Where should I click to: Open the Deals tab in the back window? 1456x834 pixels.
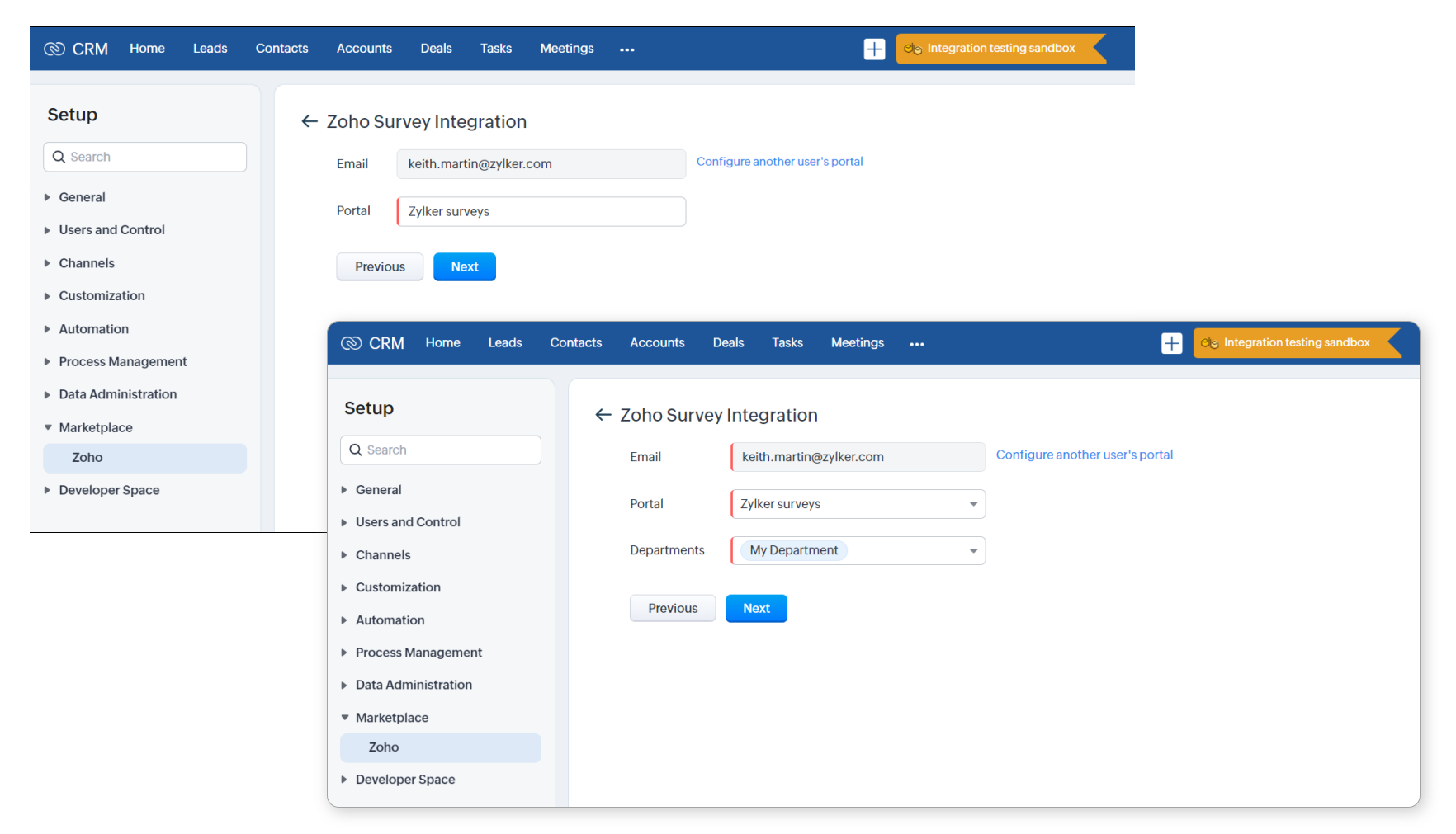[436, 49]
